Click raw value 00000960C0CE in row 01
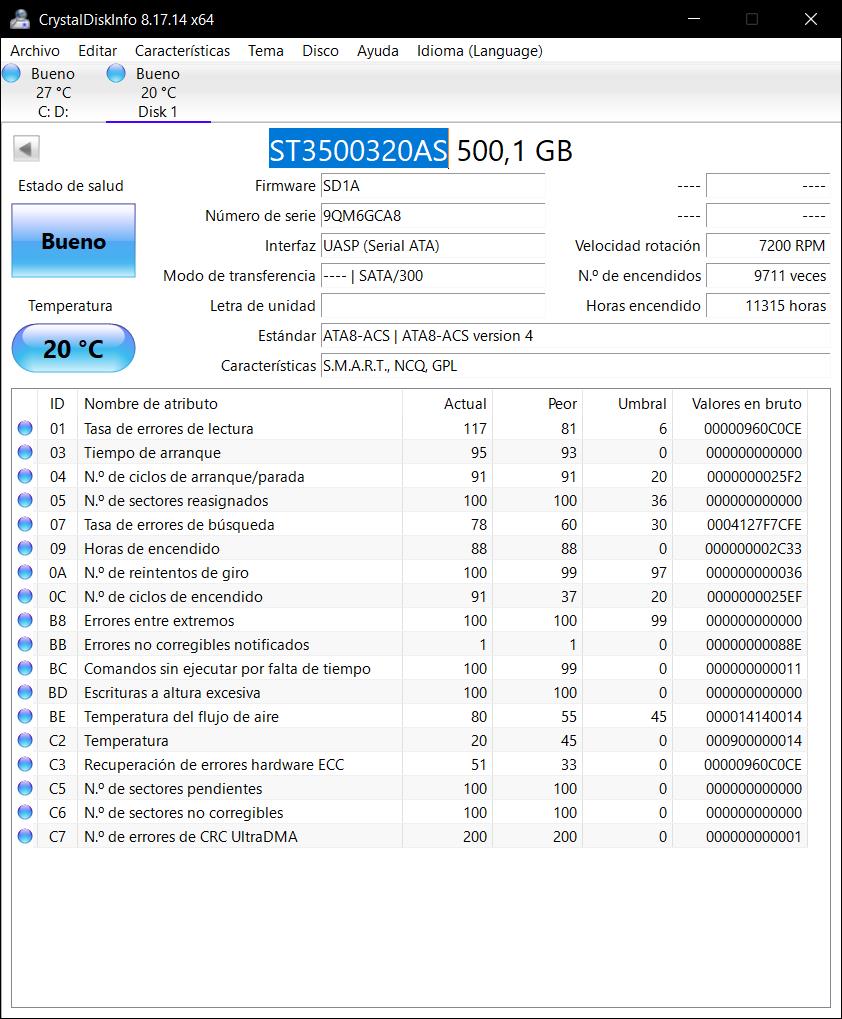842x1019 pixels. [752, 428]
